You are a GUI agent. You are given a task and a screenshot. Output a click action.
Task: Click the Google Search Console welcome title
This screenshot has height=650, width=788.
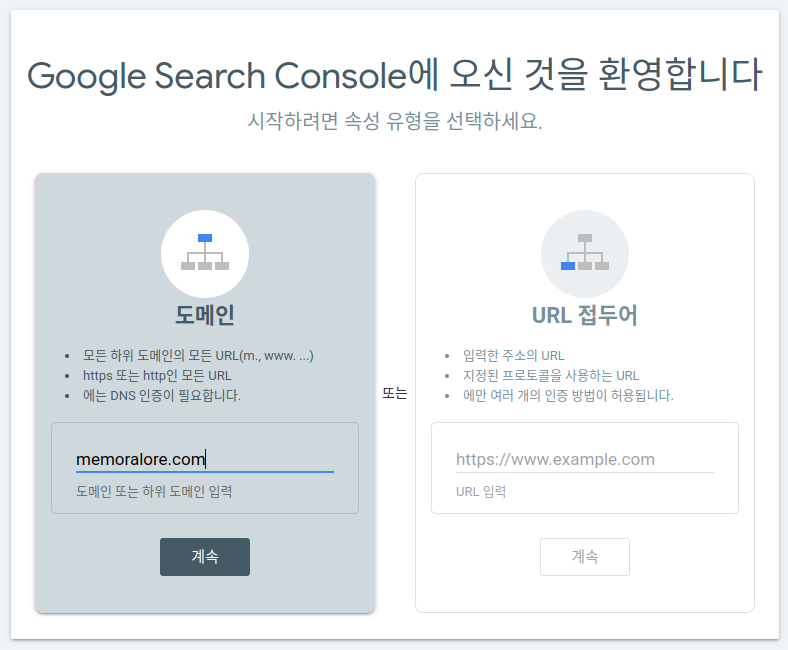(x=394, y=76)
